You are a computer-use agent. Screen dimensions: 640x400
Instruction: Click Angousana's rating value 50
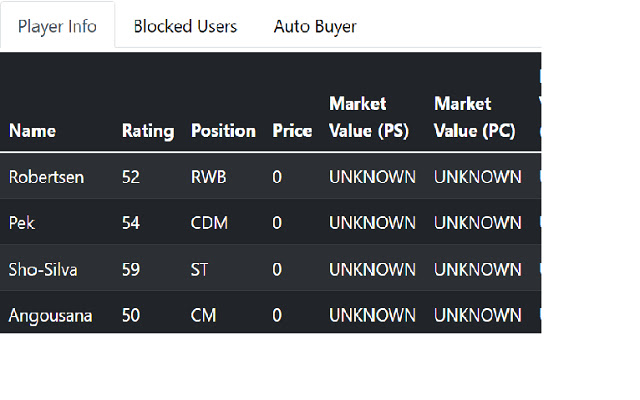tap(131, 316)
